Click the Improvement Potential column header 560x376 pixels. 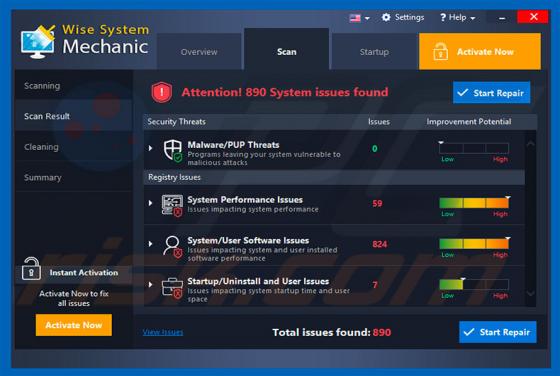coord(469,122)
